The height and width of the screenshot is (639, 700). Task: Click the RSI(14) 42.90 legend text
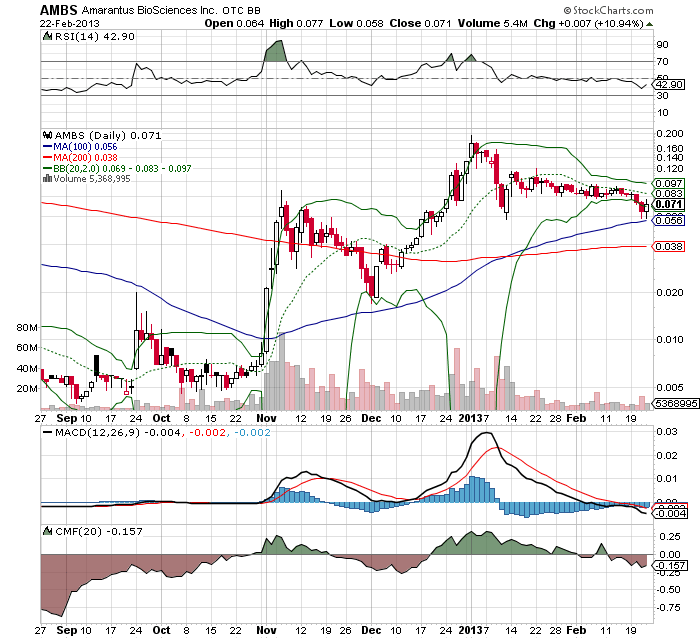coord(95,36)
